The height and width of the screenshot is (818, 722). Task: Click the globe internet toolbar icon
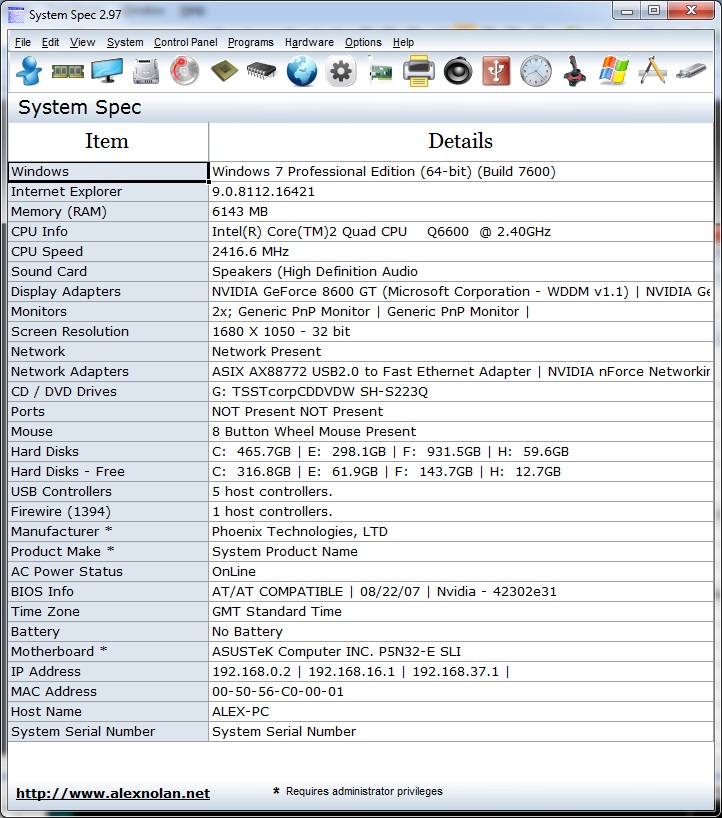[301, 71]
